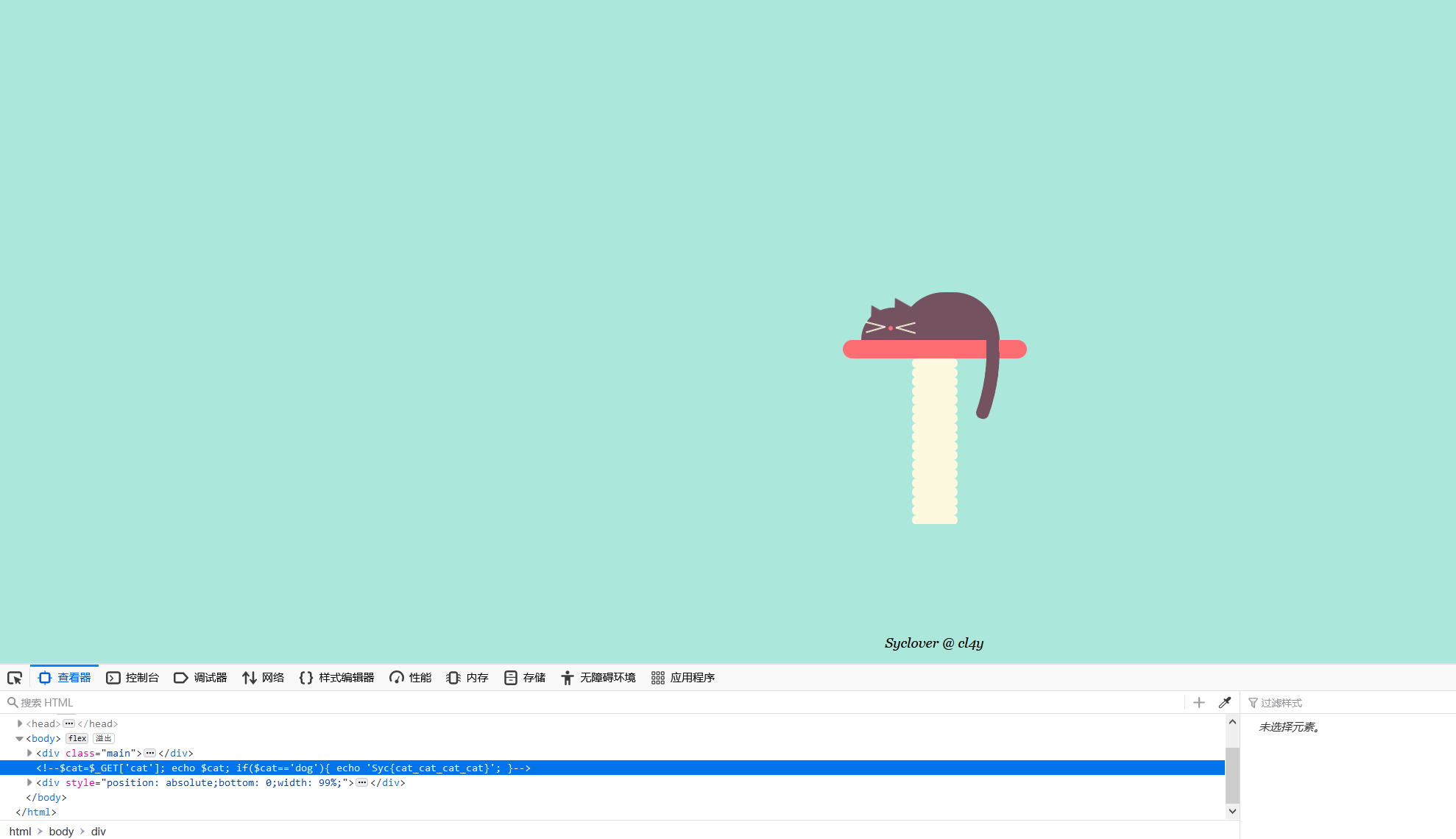Activate the element picker icon
The width and height of the screenshot is (1456, 839).
pyautogui.click(x=15, y=678)
